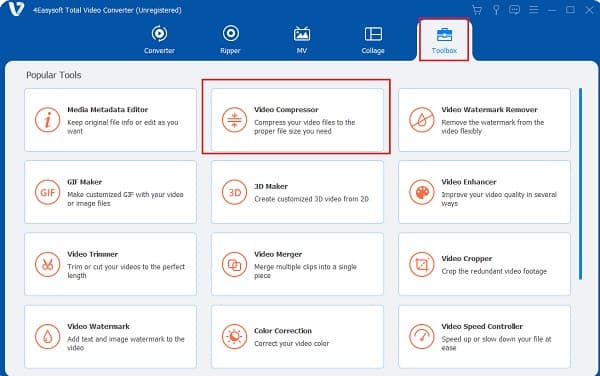This screenshot has width=600, height=376.
Task: Click 'Speed up or slow down' text
Action: (496, 343)
